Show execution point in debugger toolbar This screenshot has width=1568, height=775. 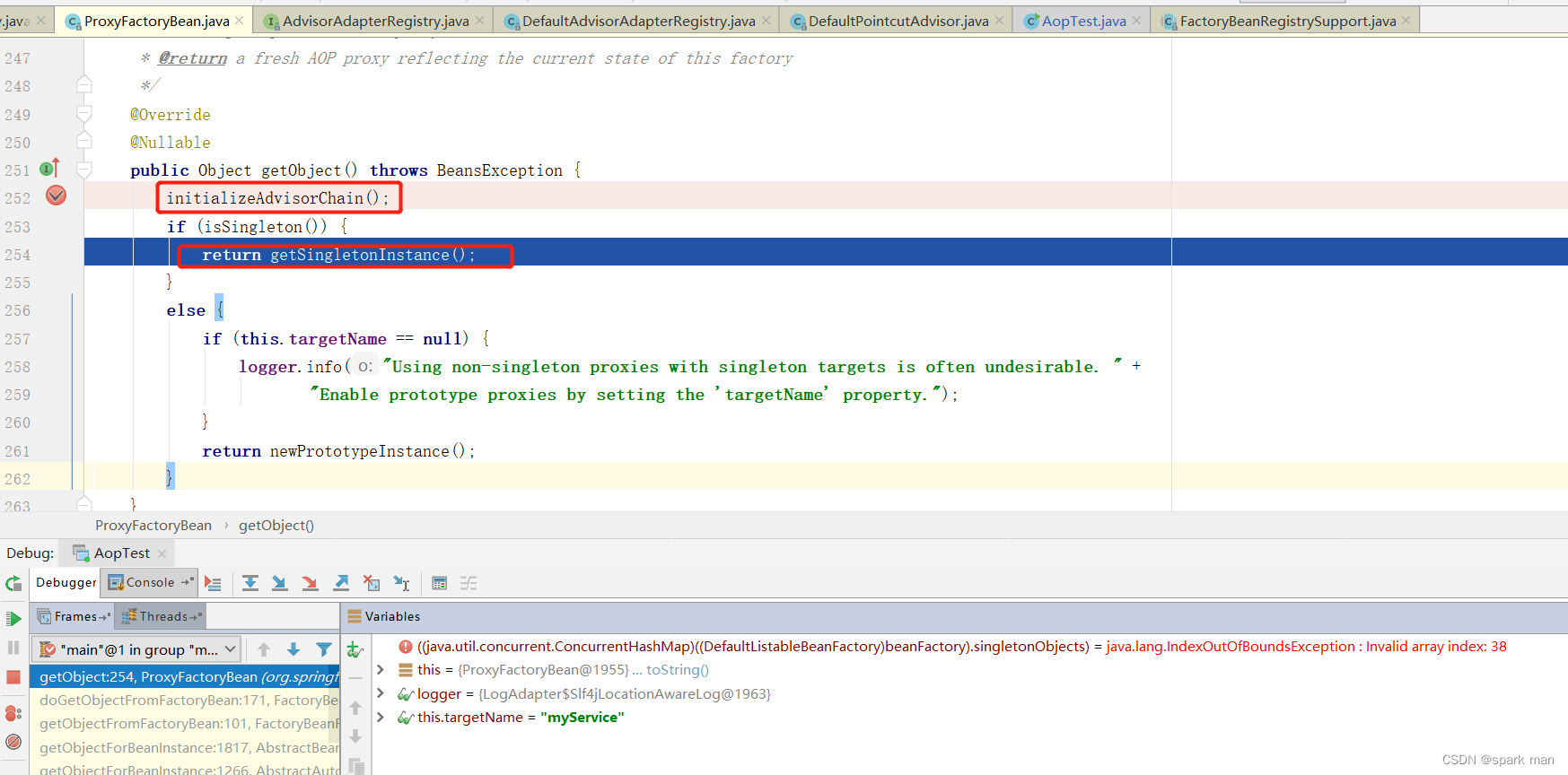[213, 583]
